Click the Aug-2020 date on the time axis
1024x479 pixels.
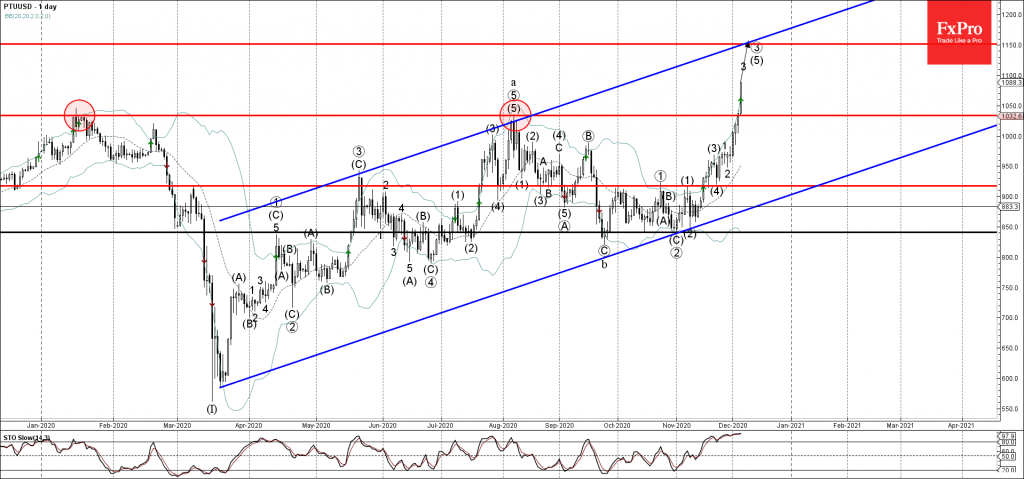[x=502, y=424]
